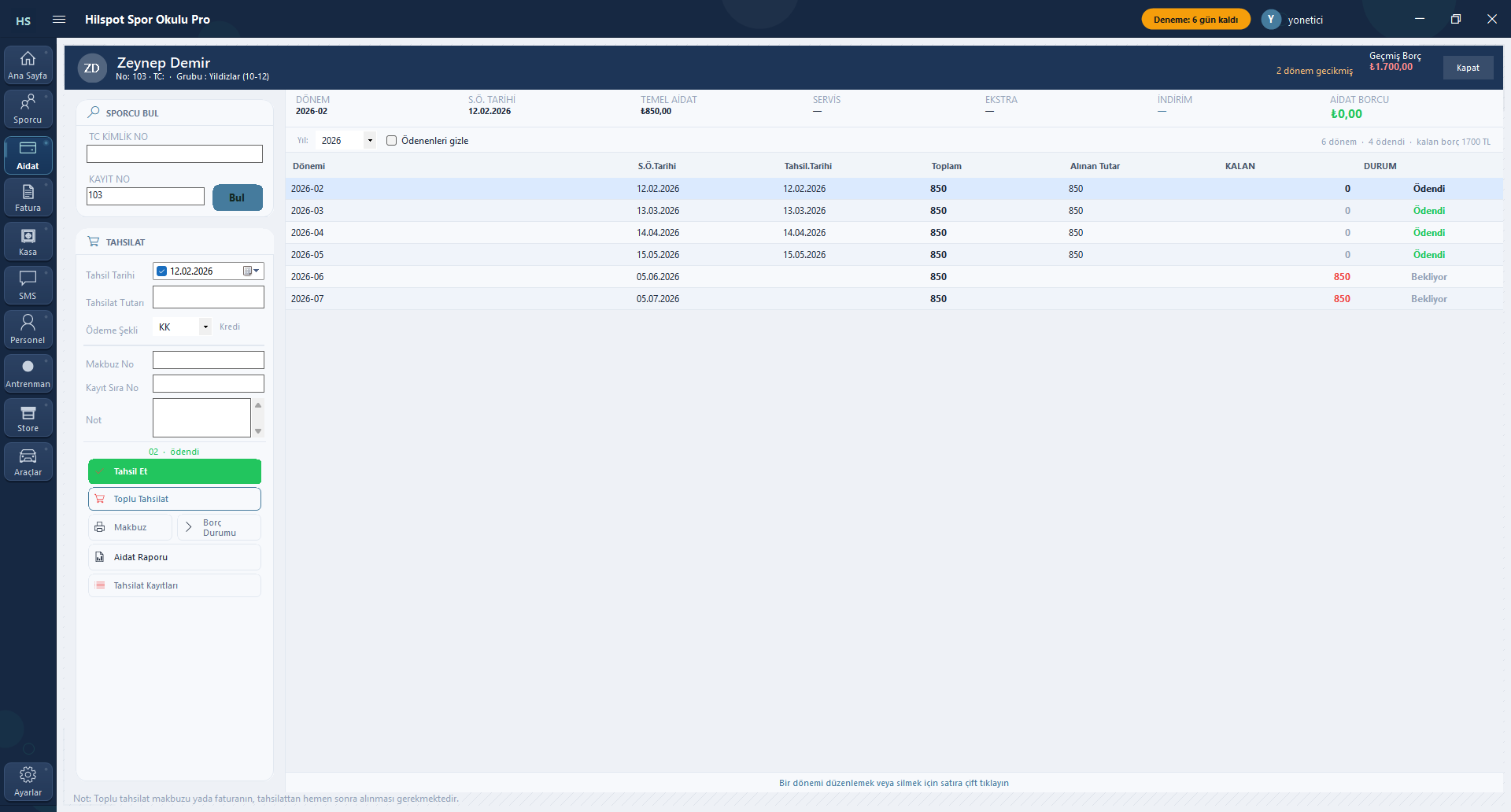Viewport: 1511px width, 812px height.
Task: Click the Makbuz printer button
Action: pos(130,527)
